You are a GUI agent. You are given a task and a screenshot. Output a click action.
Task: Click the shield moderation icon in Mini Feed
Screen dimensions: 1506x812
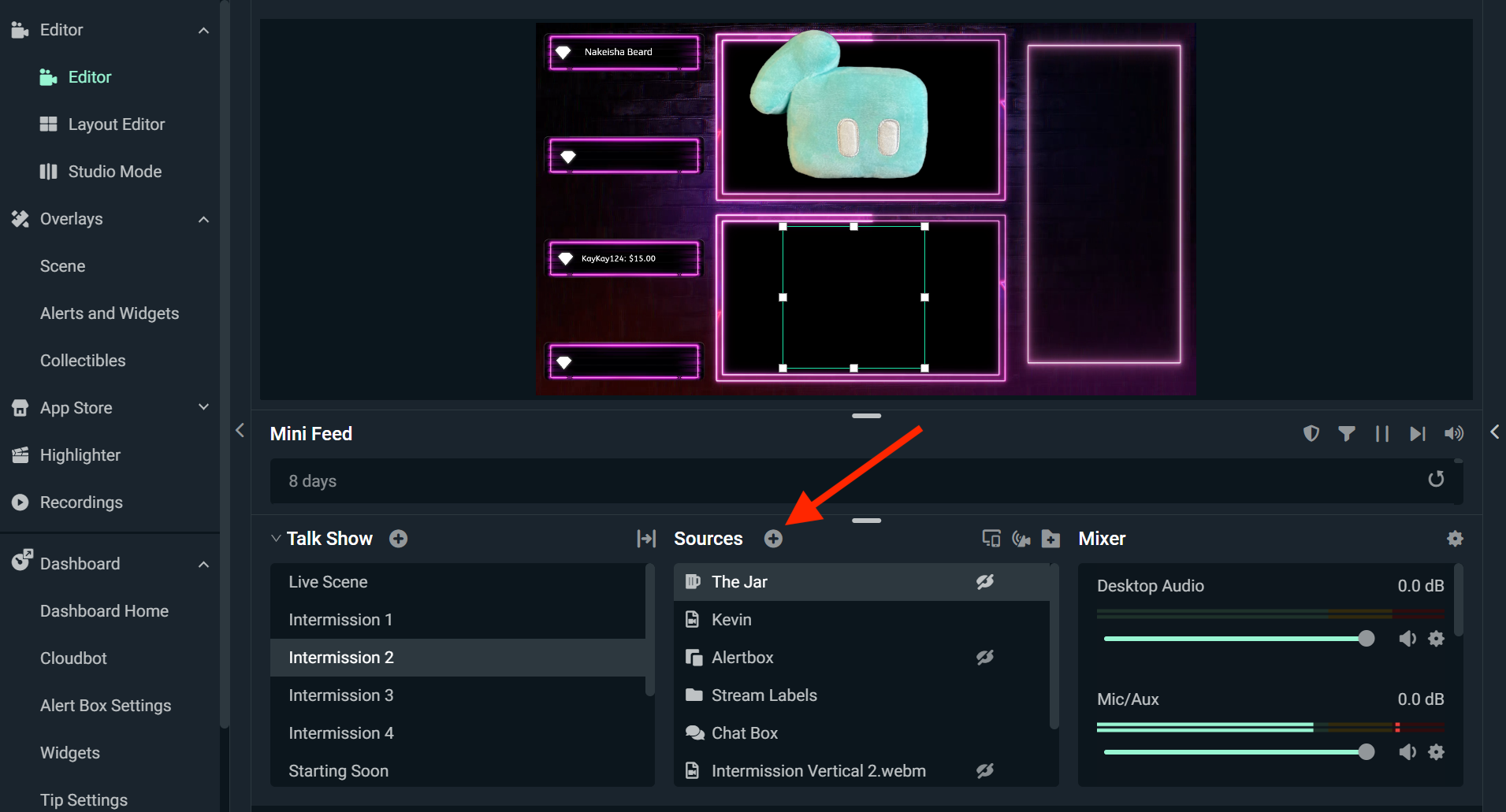1311,433
